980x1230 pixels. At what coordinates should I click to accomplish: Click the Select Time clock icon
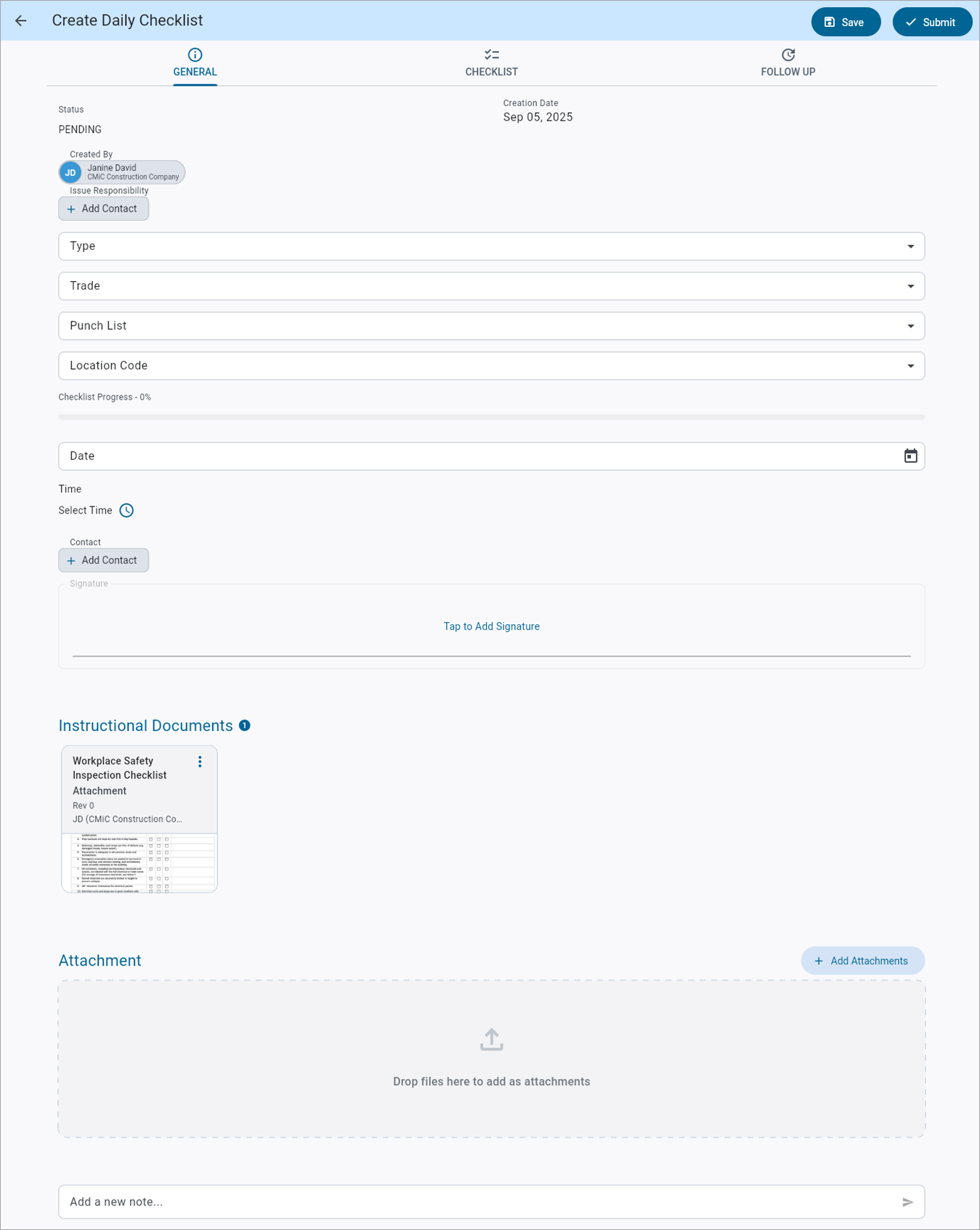pyautogui.click(x=126, y=510)
